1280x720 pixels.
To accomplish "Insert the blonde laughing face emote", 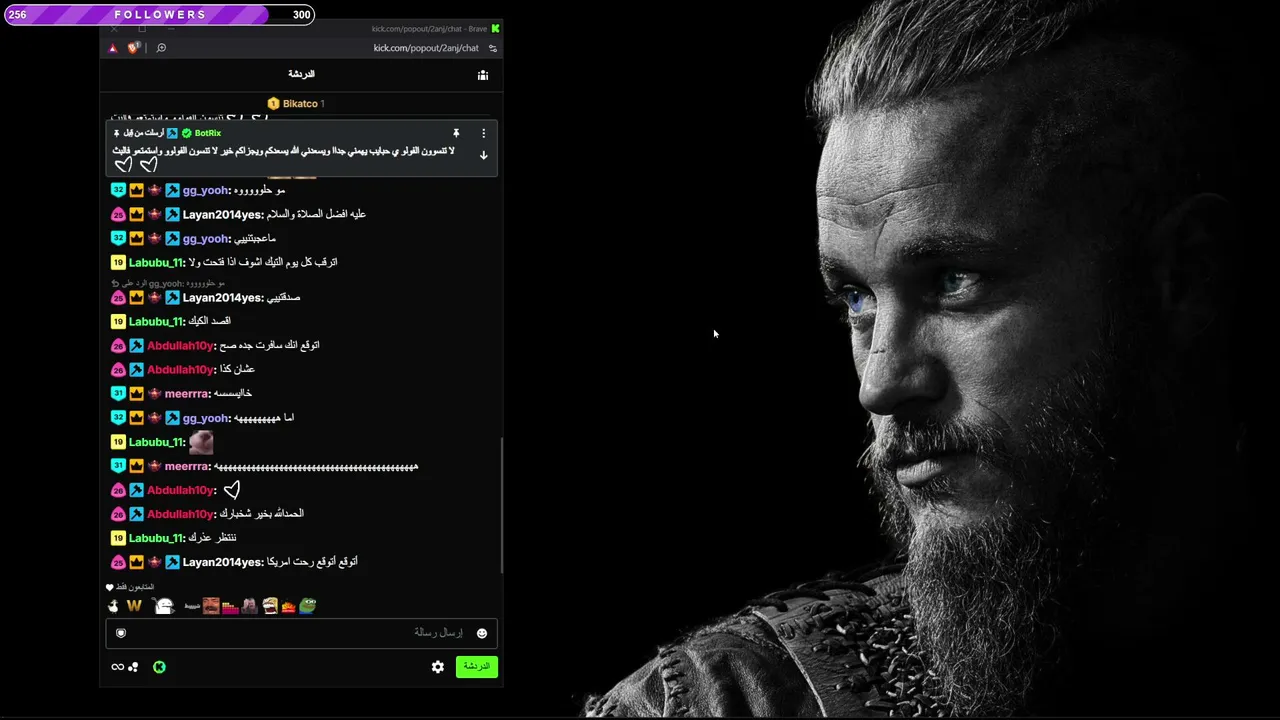I will pos(269,605).
